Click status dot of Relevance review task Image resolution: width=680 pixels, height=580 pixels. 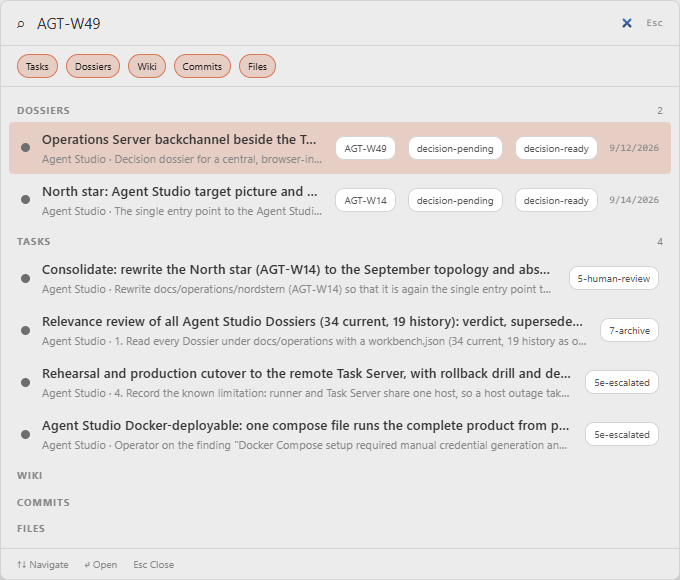(x=26, y=330)
